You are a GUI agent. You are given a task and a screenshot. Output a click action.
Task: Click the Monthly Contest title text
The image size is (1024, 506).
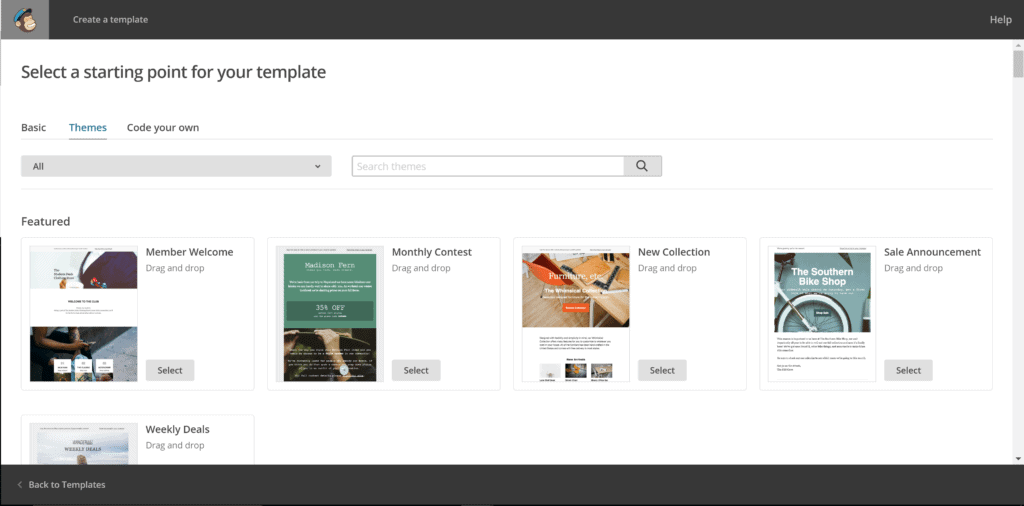point(432,252)
